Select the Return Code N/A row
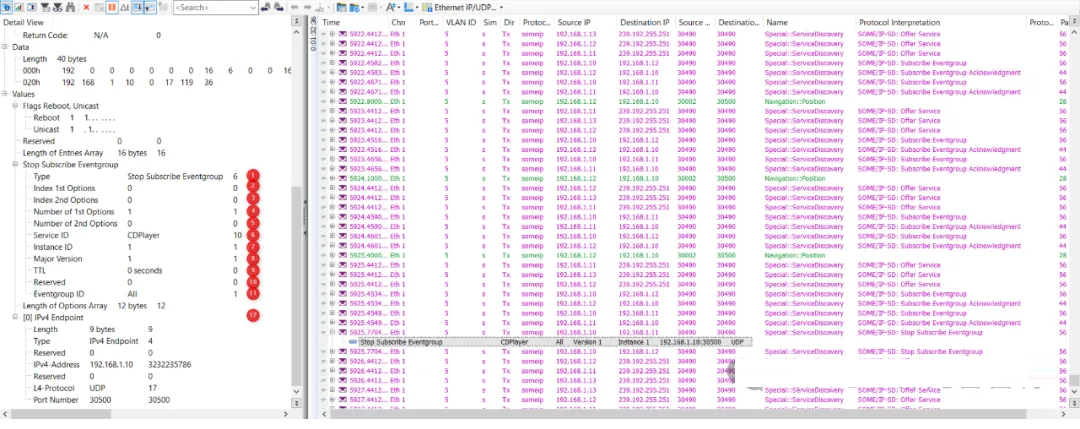 pyautogui.click(x=92, y=34)
